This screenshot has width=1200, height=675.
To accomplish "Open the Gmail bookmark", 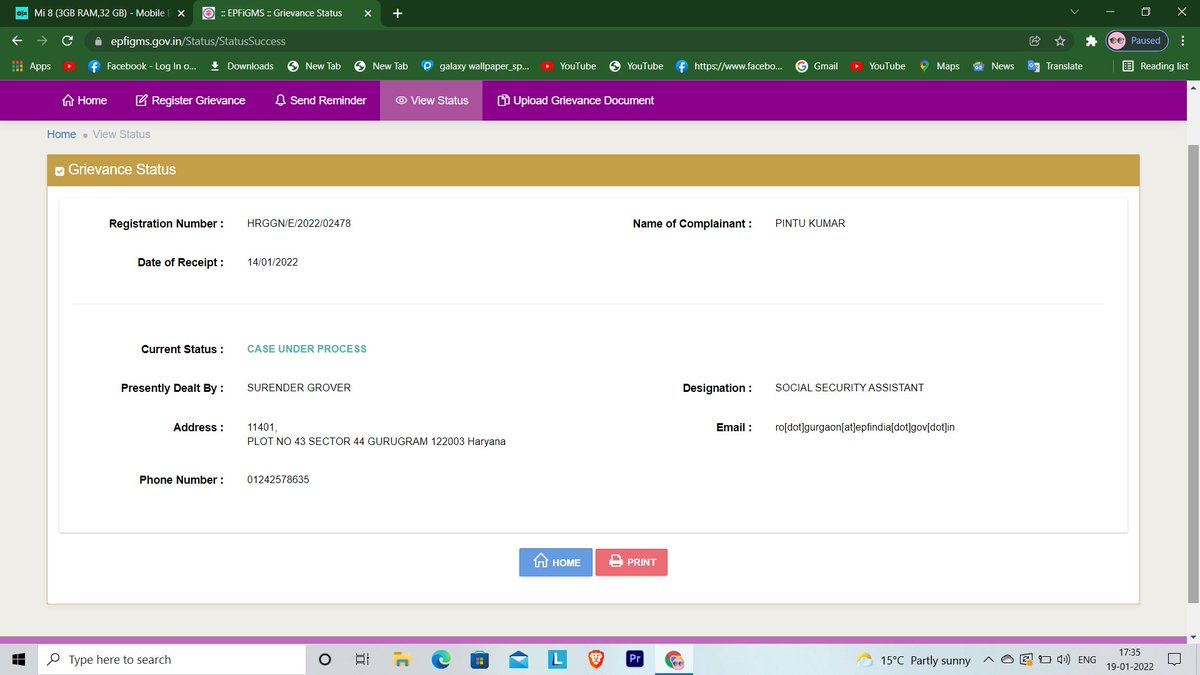I will click(x=817, y=66).
